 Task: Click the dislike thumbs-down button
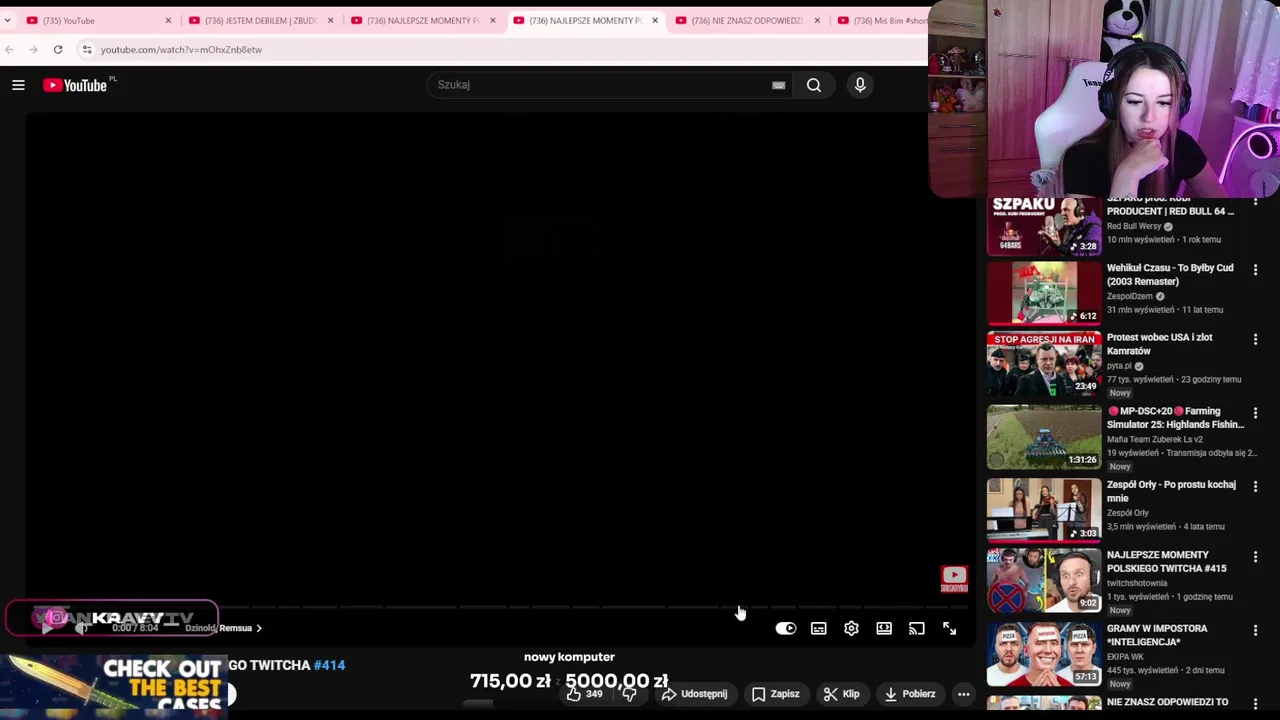click(x=629, y=694)
